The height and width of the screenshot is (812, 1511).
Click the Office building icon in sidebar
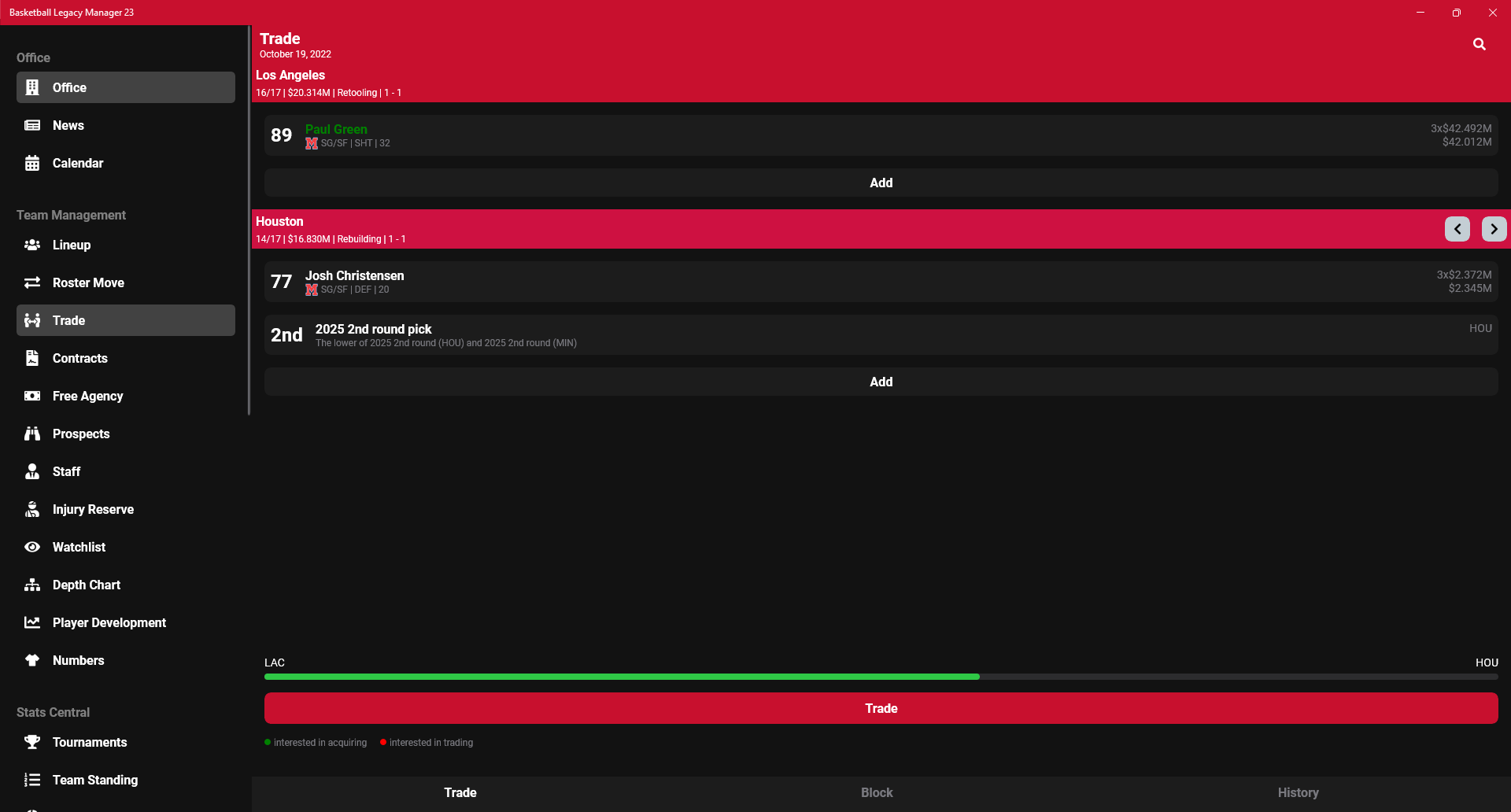click(x=32, y=87)
